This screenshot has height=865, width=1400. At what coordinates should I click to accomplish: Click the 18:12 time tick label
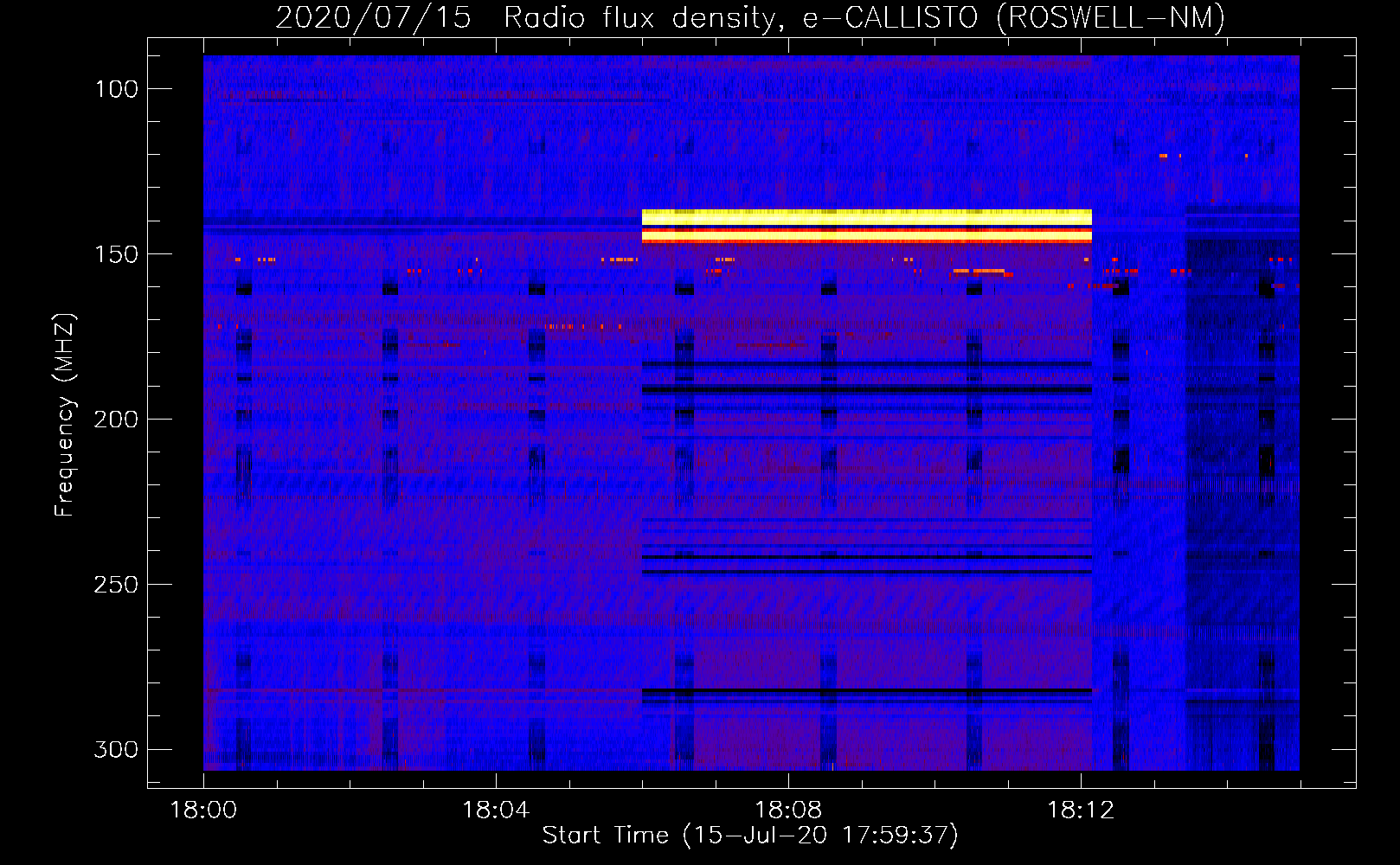1081,811
